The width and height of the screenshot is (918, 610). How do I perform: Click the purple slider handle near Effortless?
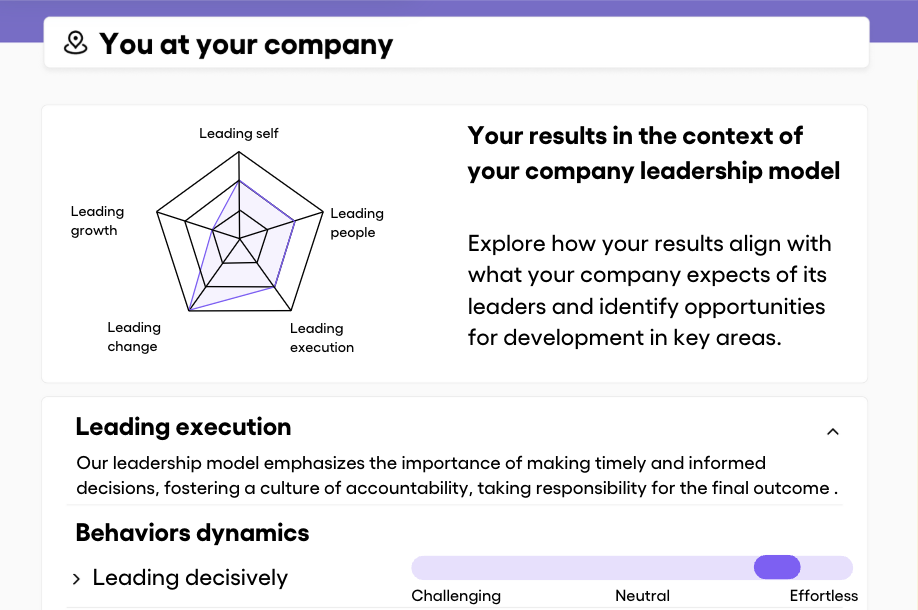pyautogui.click(x=777, y=567)
